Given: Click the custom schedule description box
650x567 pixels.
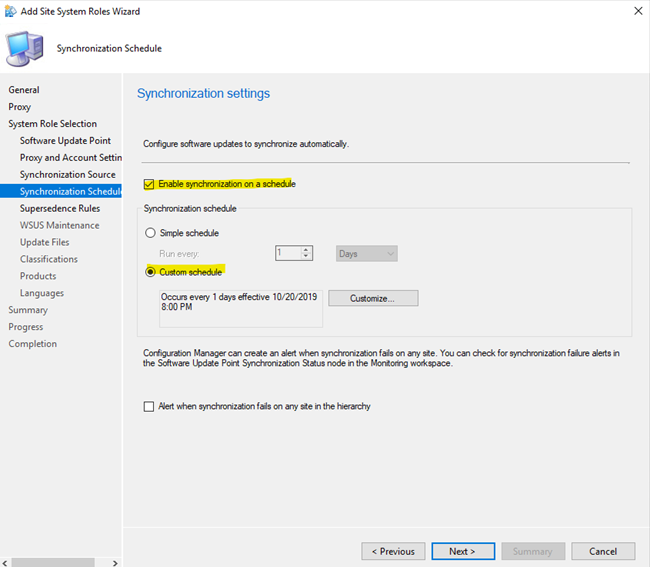Looking at the screenshot, I should (241, 309).
